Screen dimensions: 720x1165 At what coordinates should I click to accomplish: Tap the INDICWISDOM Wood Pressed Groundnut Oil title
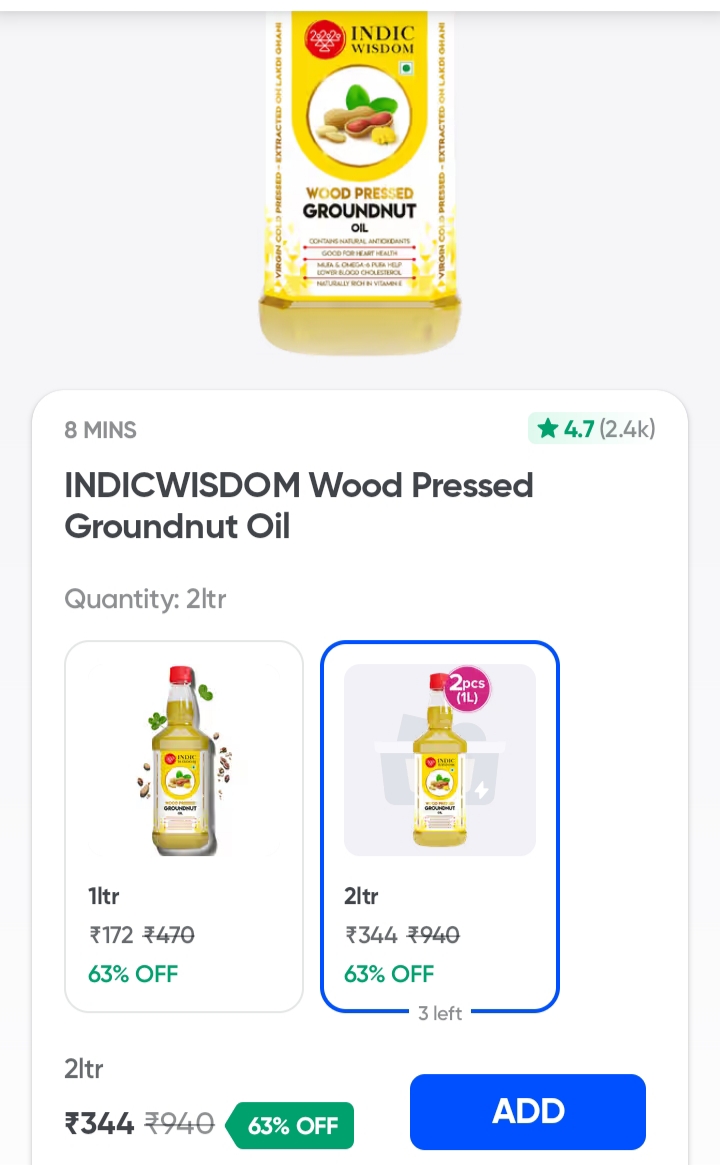point(299,505)
